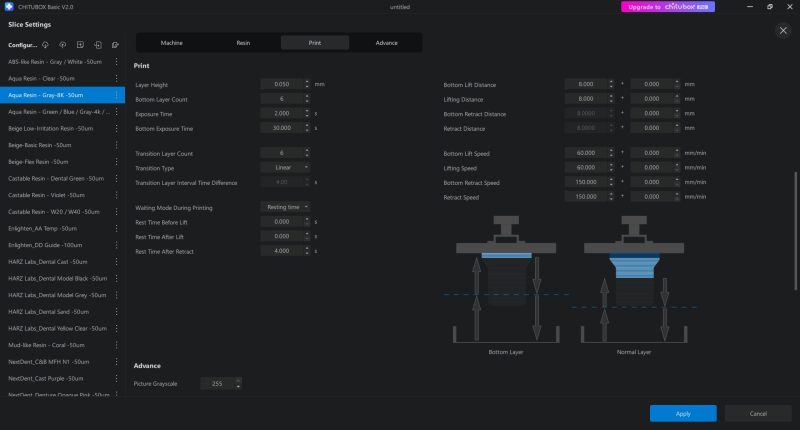
Task: Close the Slice Settings panel with X
Action: (783, 31)
